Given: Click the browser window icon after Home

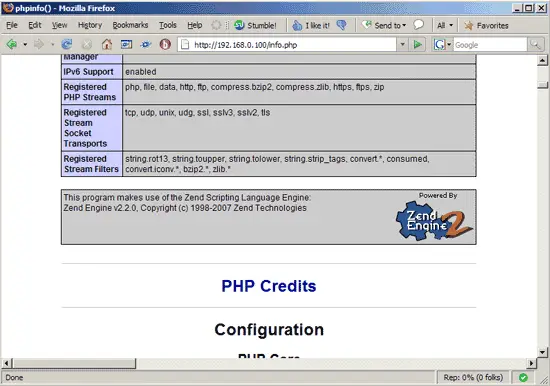Looking at the screenshot, I should pyautogui.click(x=126, y=45).
